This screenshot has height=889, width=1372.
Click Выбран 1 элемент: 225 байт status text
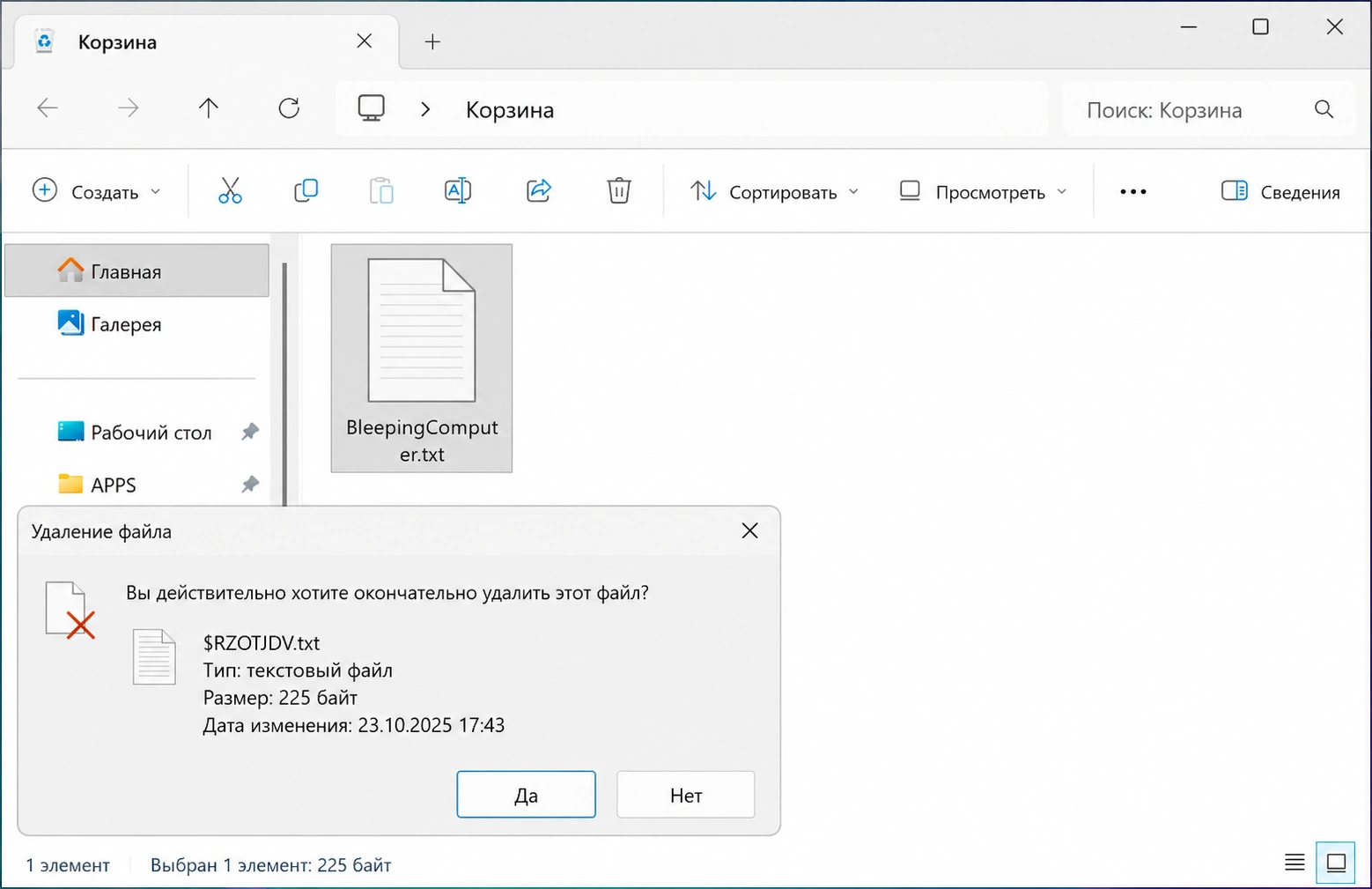coord(270,865)
